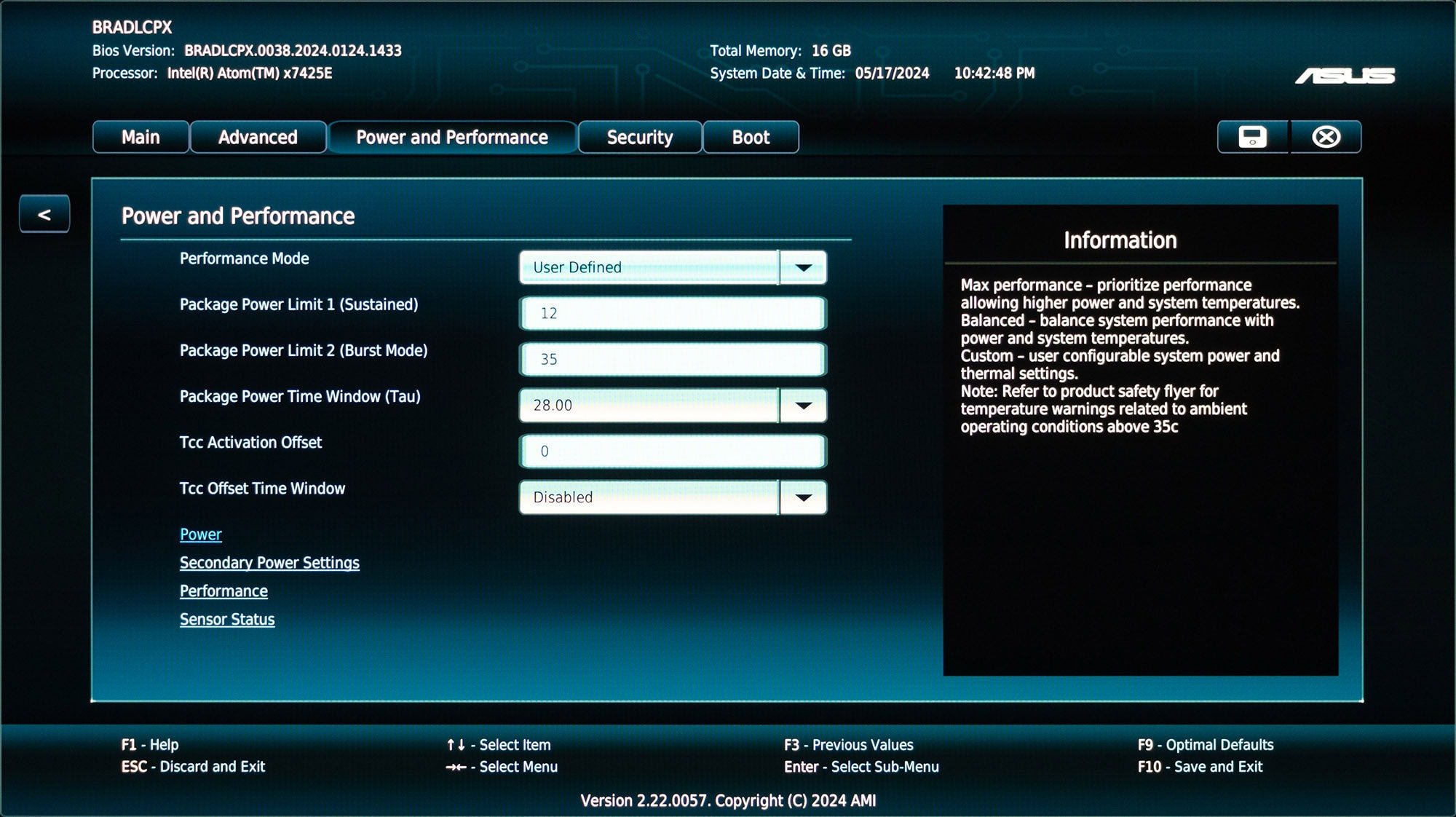Screen dimensions: 1456x817
Task: Open the Power sub-menu link
Action: [x=200, y=534]
